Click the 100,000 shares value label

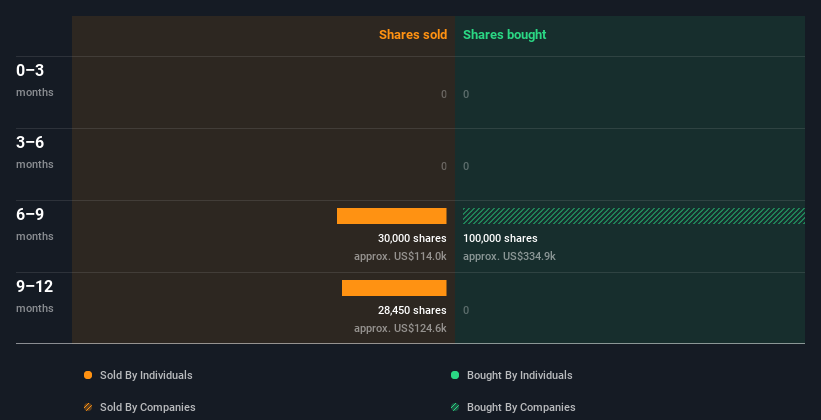click(500, 239)
